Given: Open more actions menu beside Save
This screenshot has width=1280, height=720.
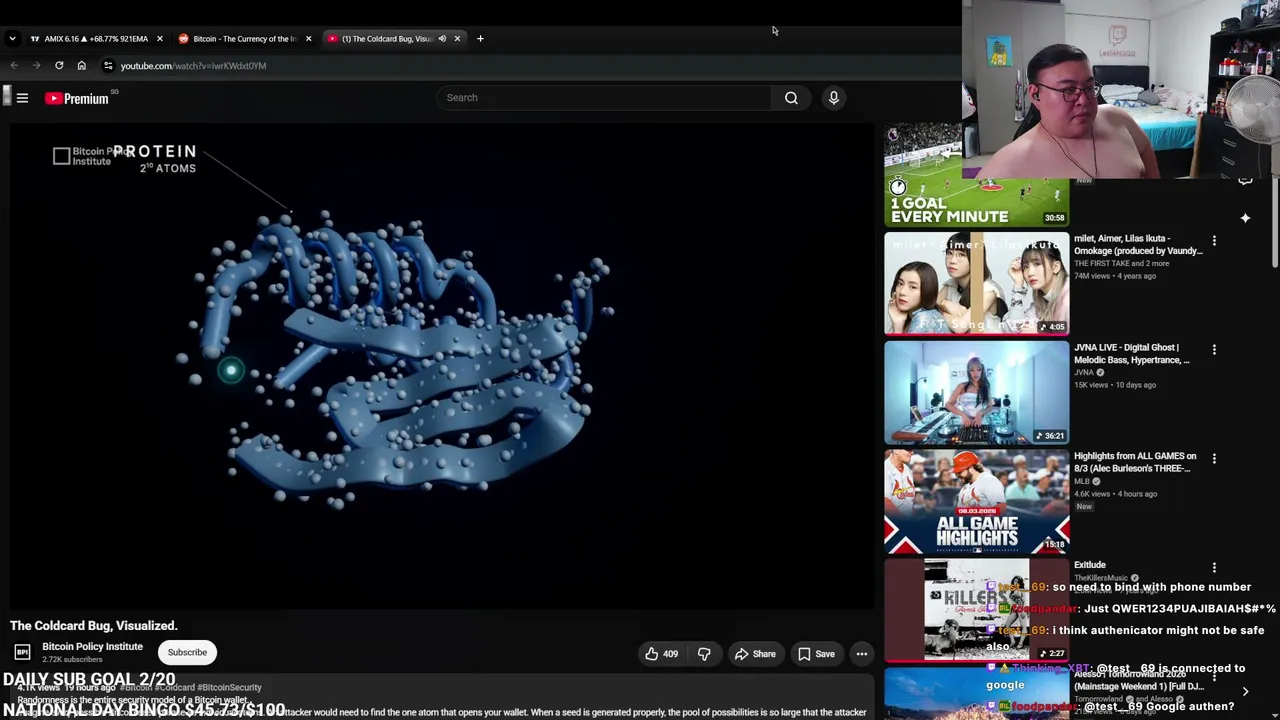Looking at the screenshot, I should coord(861,654).
